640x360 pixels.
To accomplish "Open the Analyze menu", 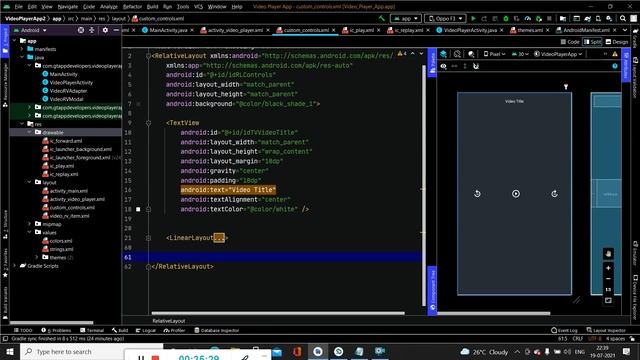I will click(109, 7).
